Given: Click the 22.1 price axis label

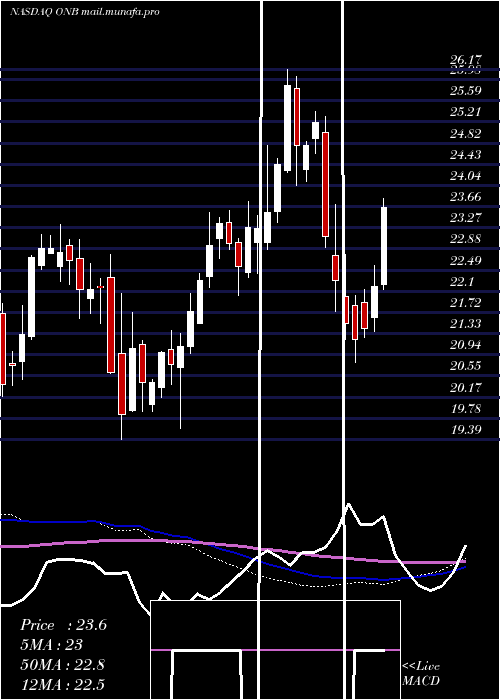Looking at the screenshot, I should (x=462, y=282).
